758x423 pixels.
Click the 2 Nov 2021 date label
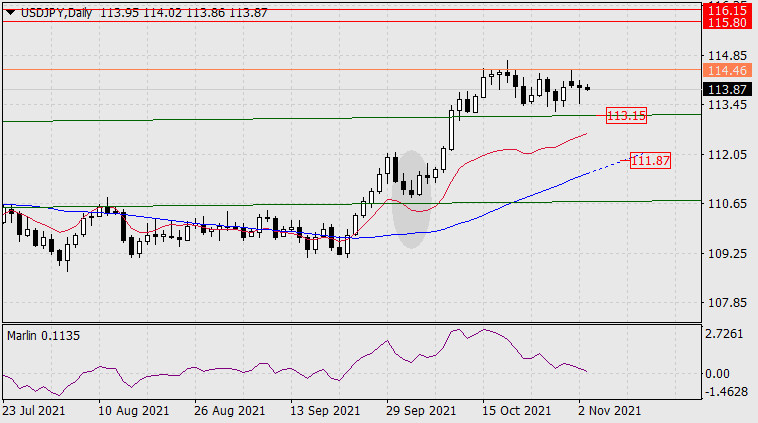[x=609, y=411]
